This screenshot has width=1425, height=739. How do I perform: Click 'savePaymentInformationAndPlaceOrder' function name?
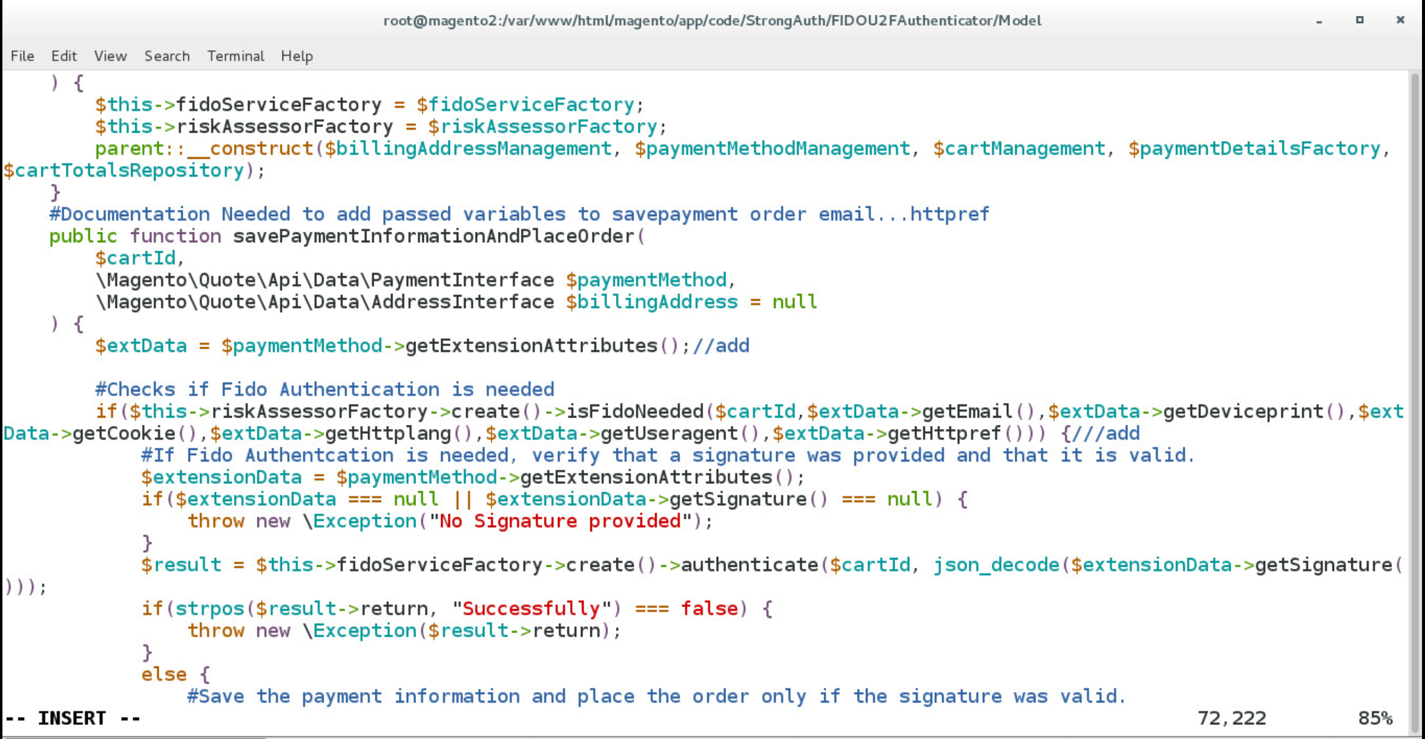[x=434, y=236]
